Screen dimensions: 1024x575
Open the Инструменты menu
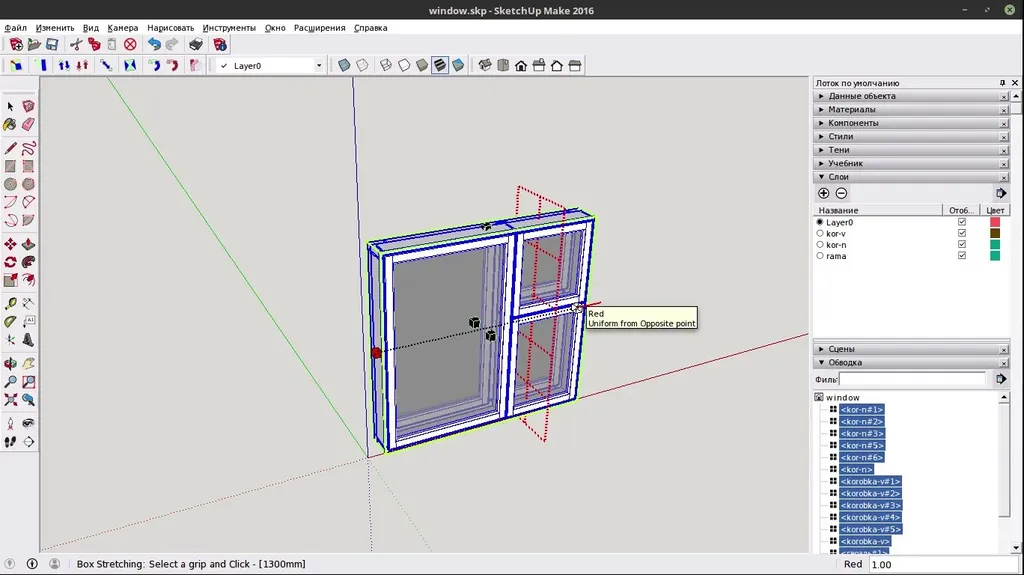pyautogui.click(x=229, y=28)
